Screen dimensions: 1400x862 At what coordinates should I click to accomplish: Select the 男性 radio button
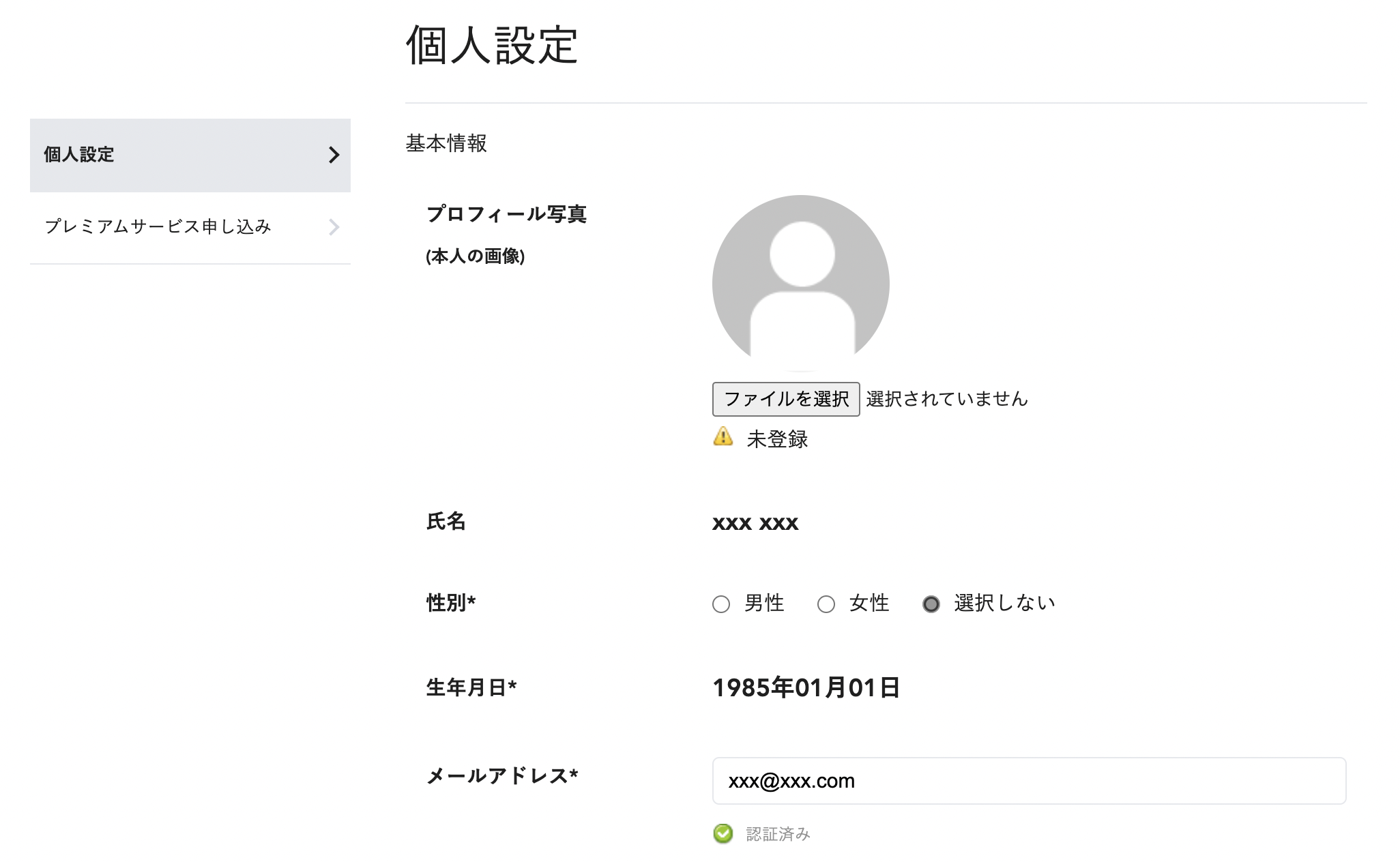[x=721, y=604]
